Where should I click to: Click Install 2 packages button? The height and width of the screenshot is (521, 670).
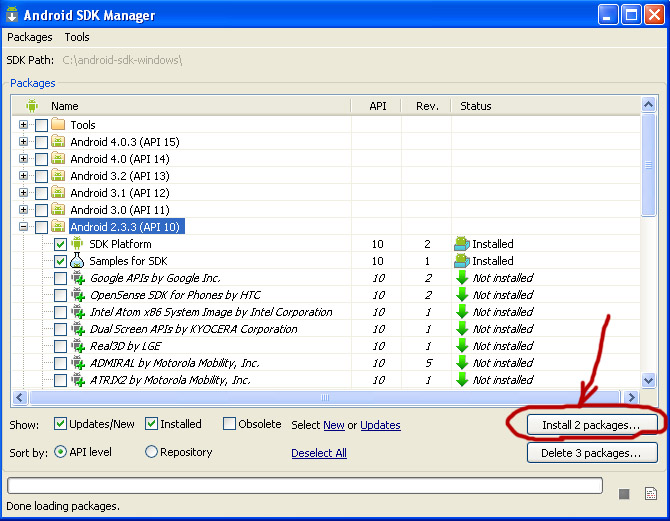tap(590, 425)
